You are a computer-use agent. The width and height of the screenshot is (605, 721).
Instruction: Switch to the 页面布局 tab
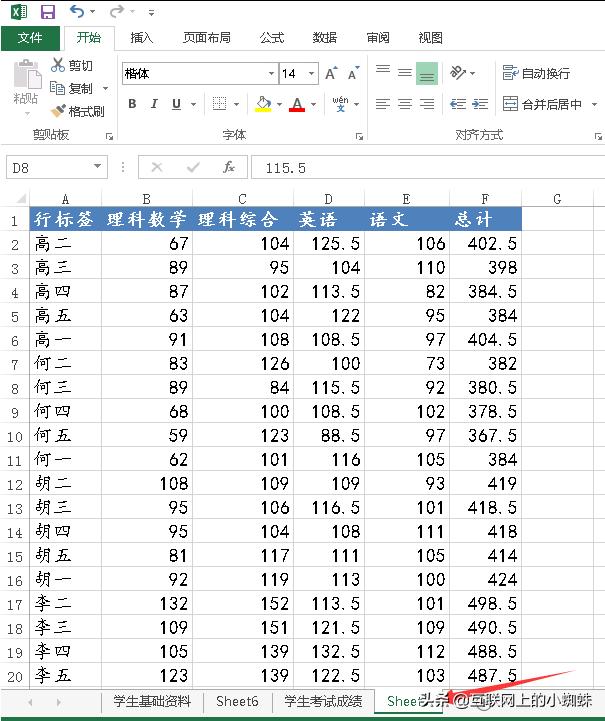[x=206, y=38]
